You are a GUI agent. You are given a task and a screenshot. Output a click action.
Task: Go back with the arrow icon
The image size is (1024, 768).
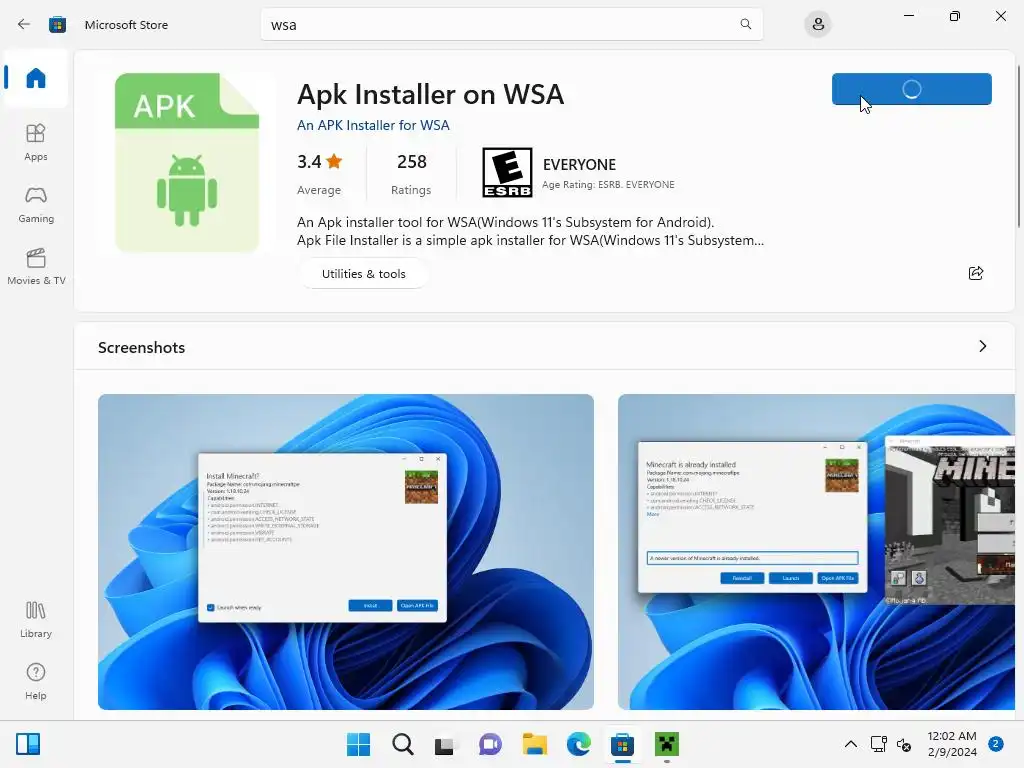click(24, 24)
